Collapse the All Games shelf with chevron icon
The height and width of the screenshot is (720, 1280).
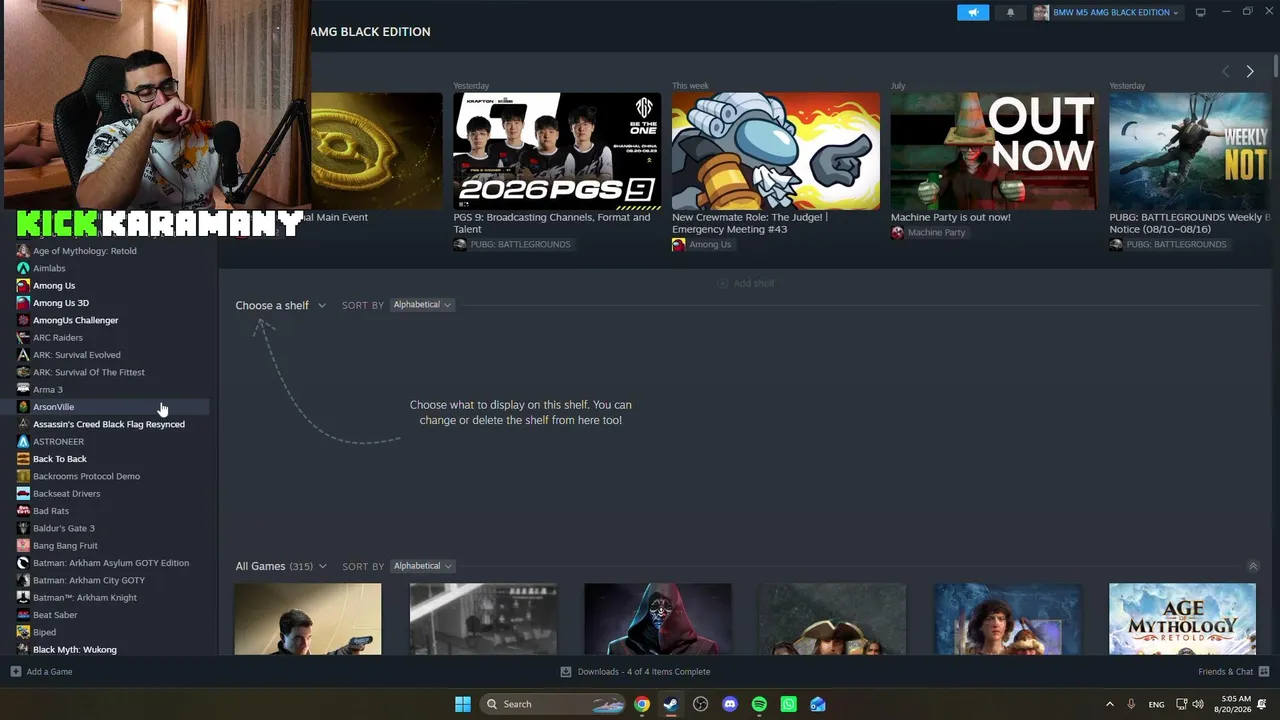pos(1253,566)
